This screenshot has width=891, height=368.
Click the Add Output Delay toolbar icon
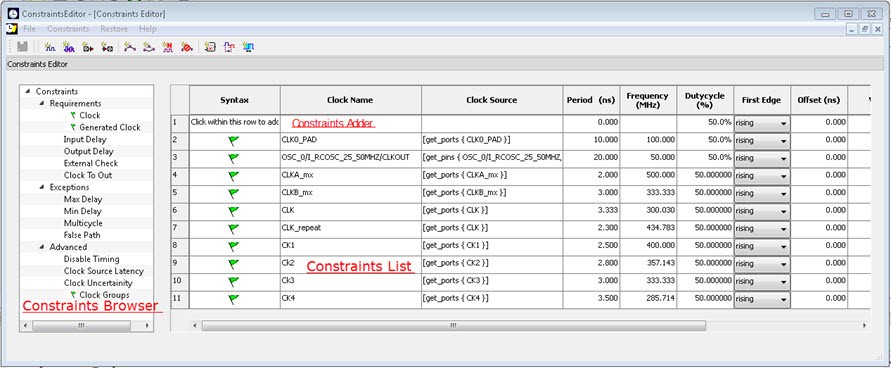[107, 47]
